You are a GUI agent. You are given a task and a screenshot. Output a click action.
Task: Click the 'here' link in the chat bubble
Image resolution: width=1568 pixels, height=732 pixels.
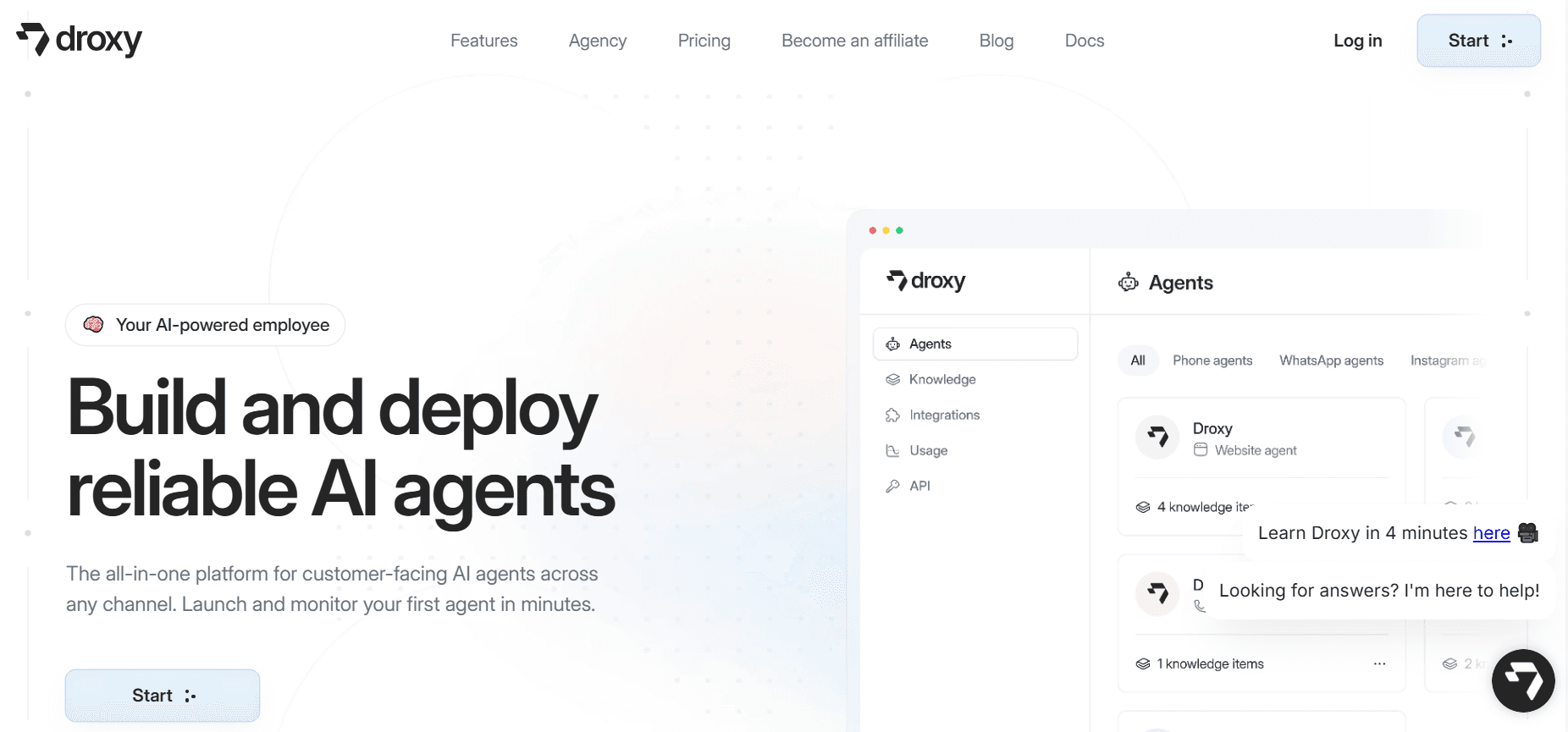click(x=1491, y=533)
